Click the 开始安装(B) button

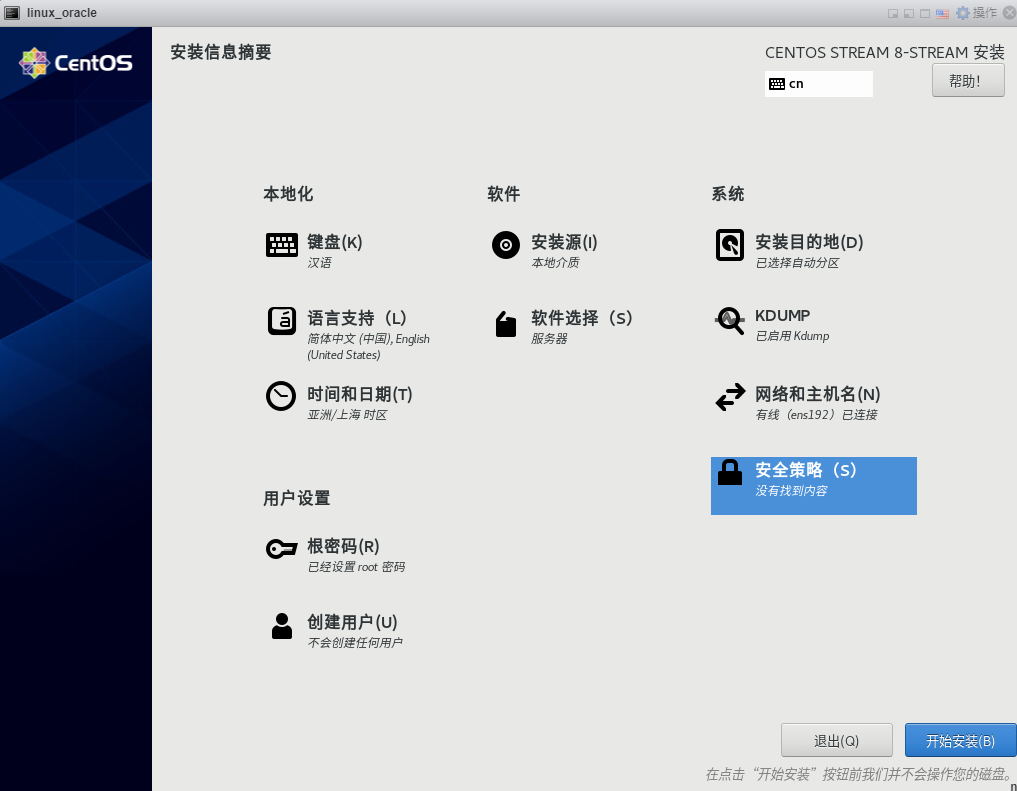[x=959, y=741]
